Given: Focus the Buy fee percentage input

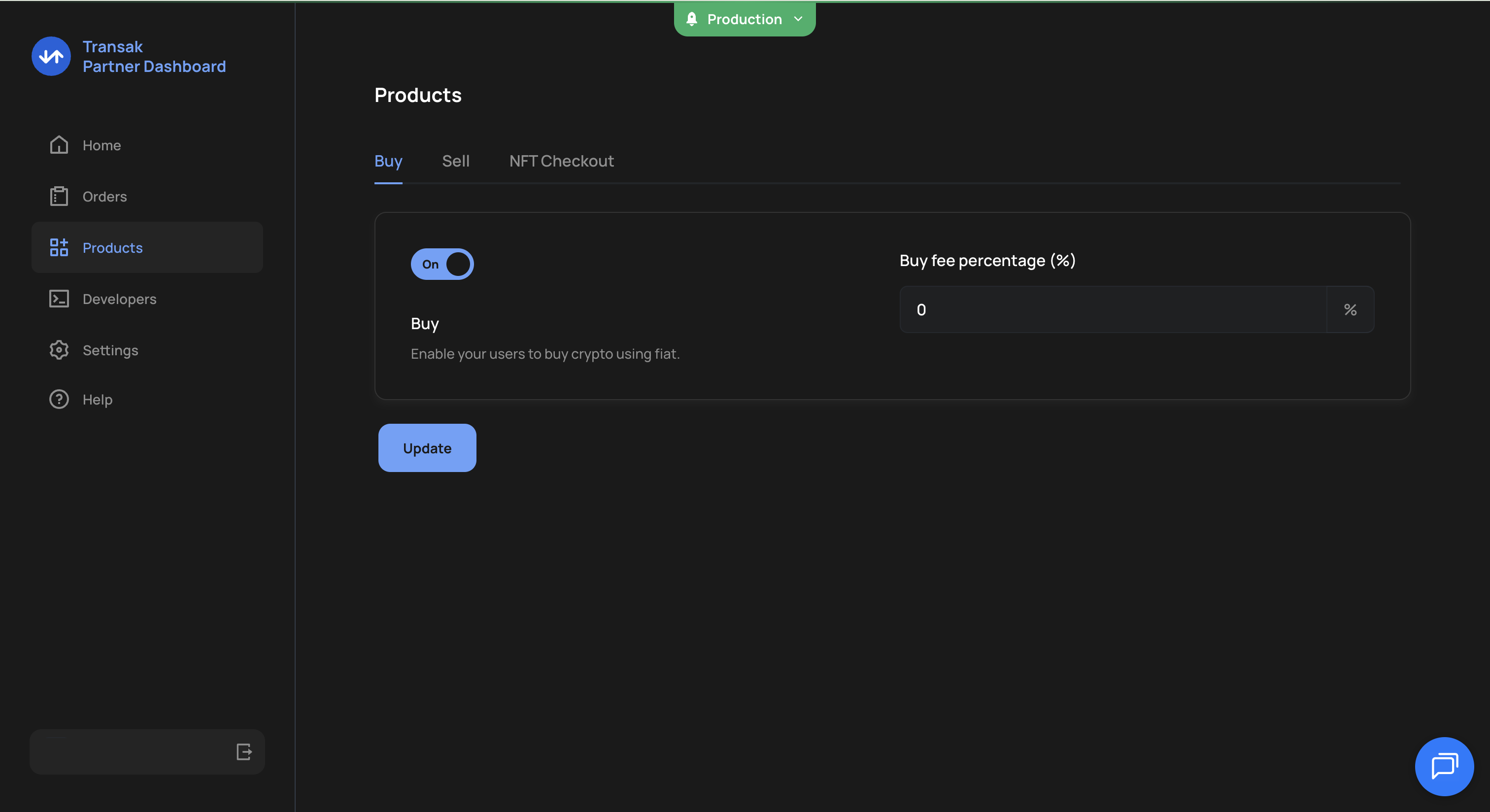Looking at the screenshot, I should point(1113,309).
